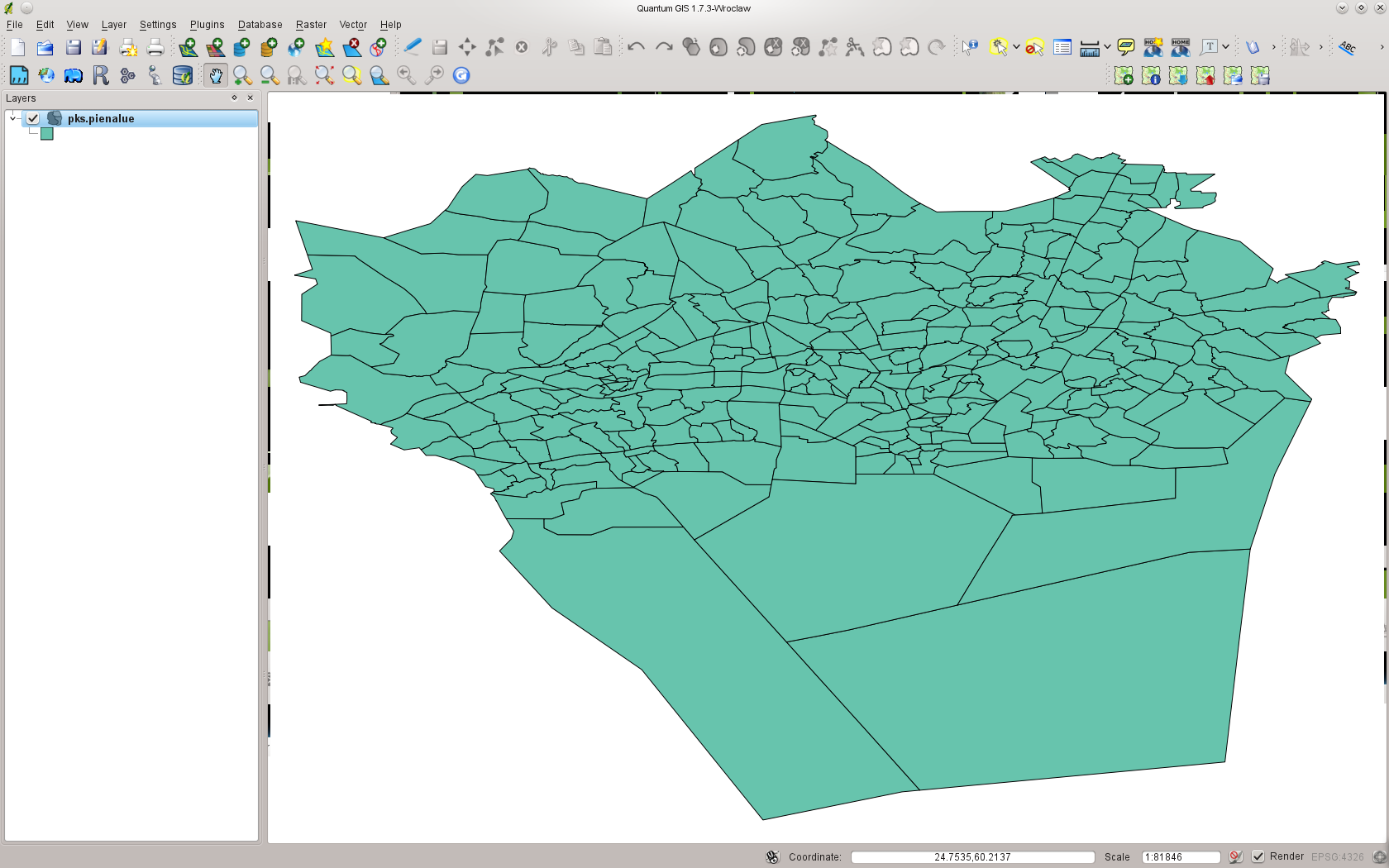This screenshot has height=868, width=1389.
Task: Select the Zoom Out magnifier
Action: pyautogui.click(x=270, y=75)
